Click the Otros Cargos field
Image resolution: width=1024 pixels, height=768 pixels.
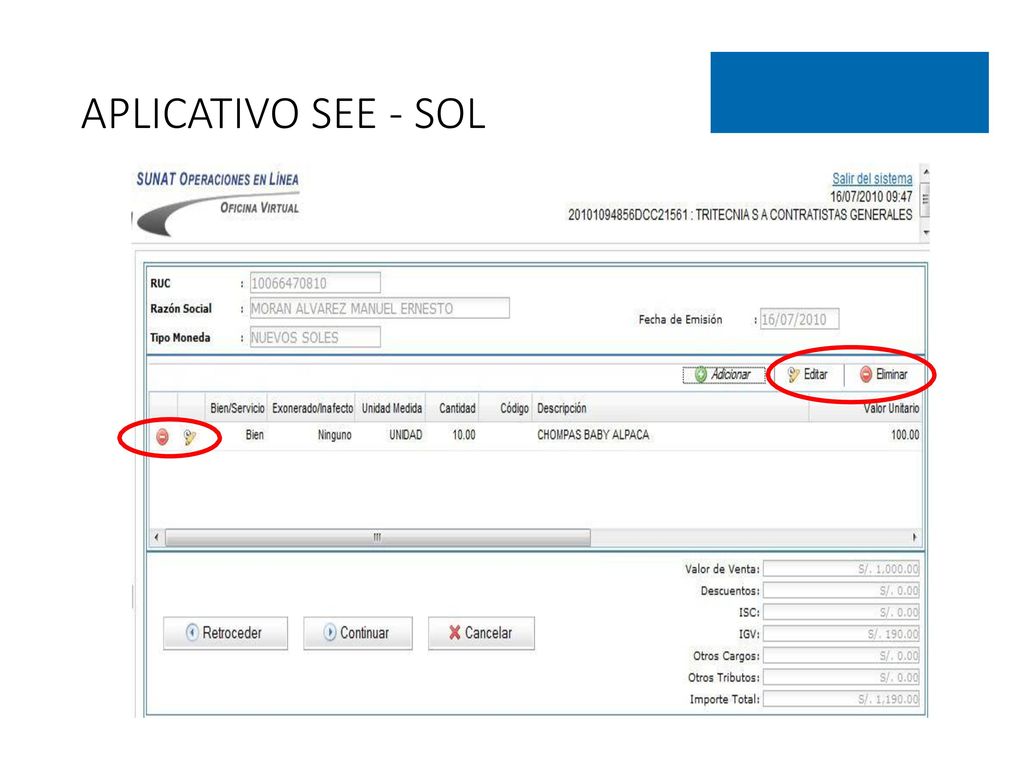[x=841, y=655]
